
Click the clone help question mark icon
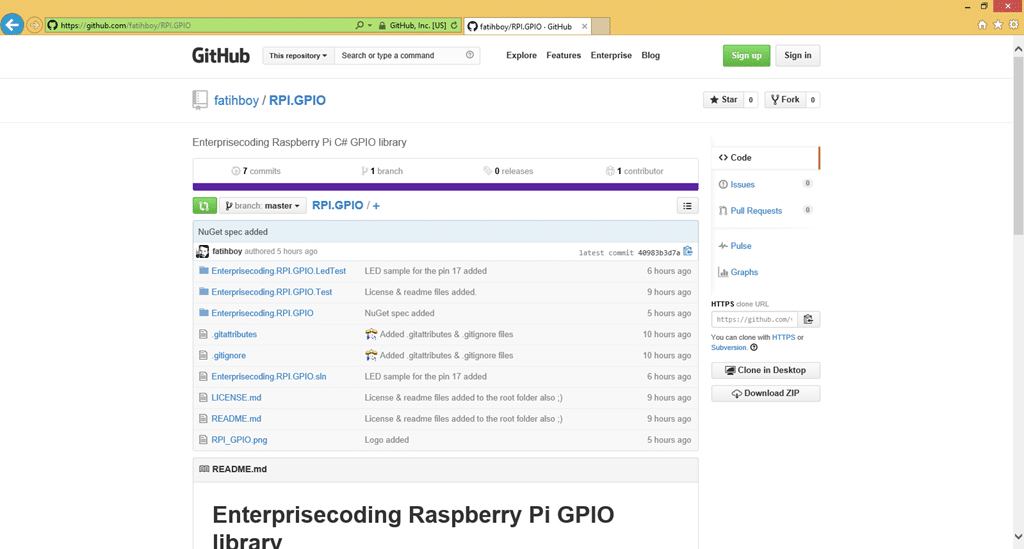pyautogui.click(x=754, y=347)
